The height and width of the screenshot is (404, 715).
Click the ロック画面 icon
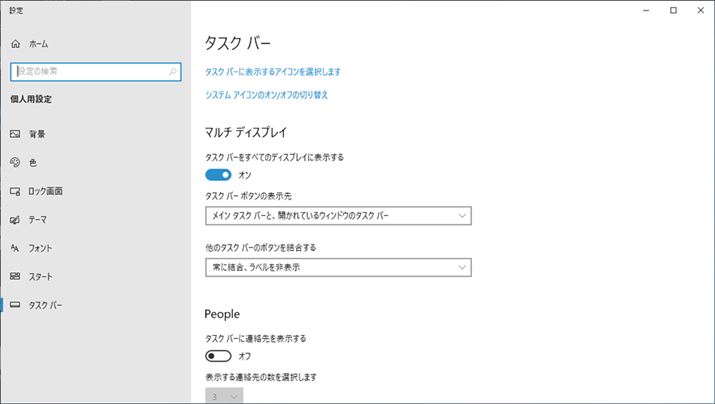point(15,191)
